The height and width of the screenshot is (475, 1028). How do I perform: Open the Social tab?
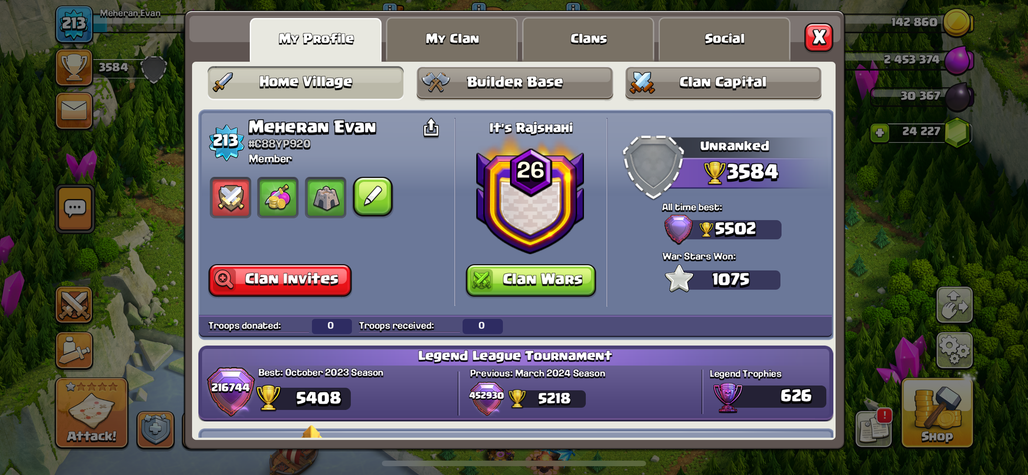(724, 39)
